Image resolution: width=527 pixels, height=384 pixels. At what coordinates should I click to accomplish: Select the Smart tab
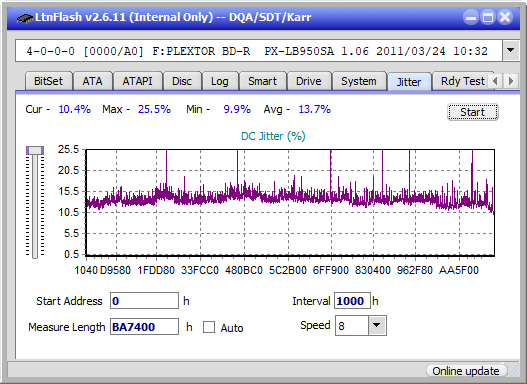(x=262, y=81)
